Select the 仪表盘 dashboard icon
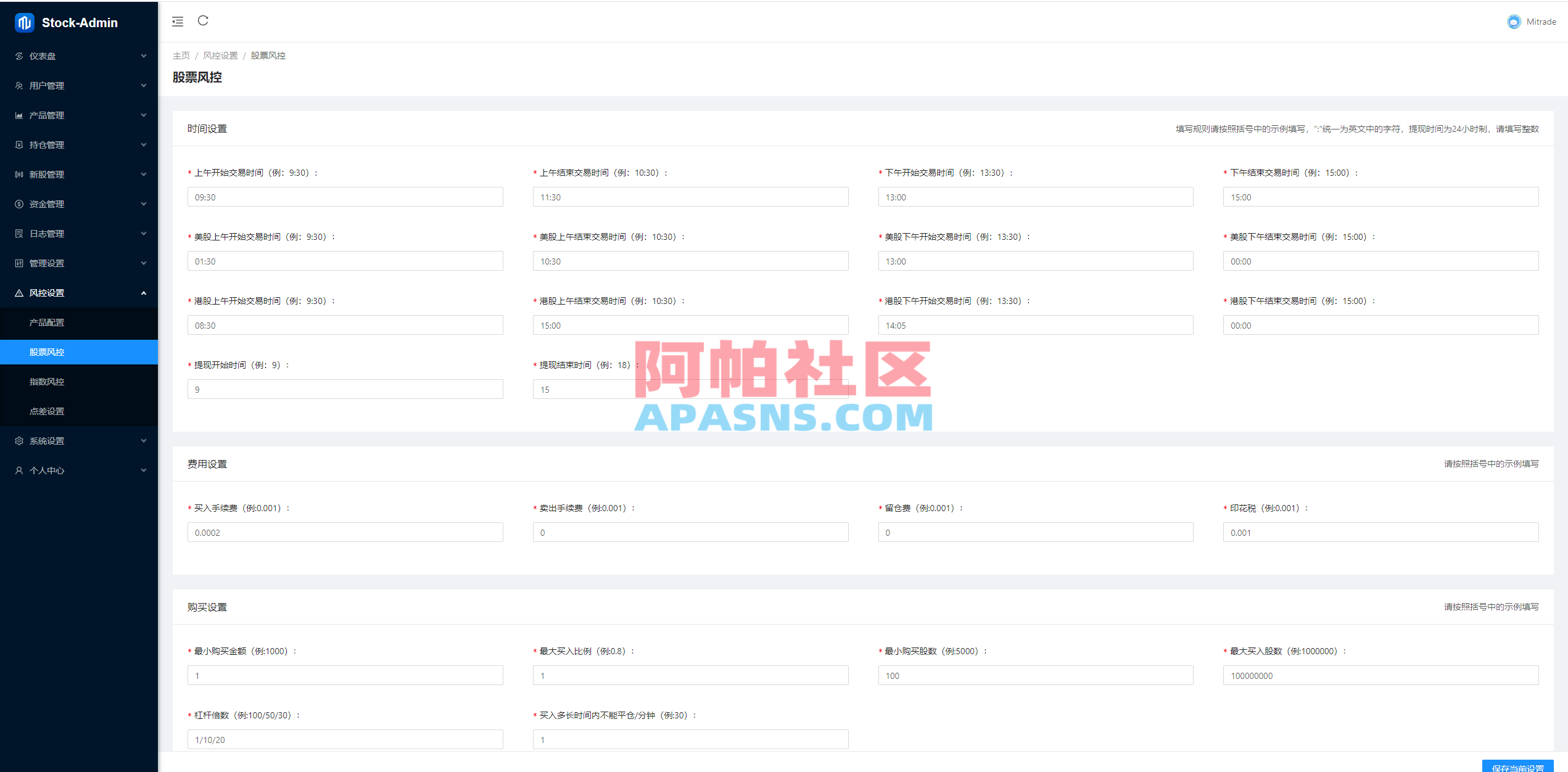The width and height of the screenshot is (1568, 772). point(19,55)
